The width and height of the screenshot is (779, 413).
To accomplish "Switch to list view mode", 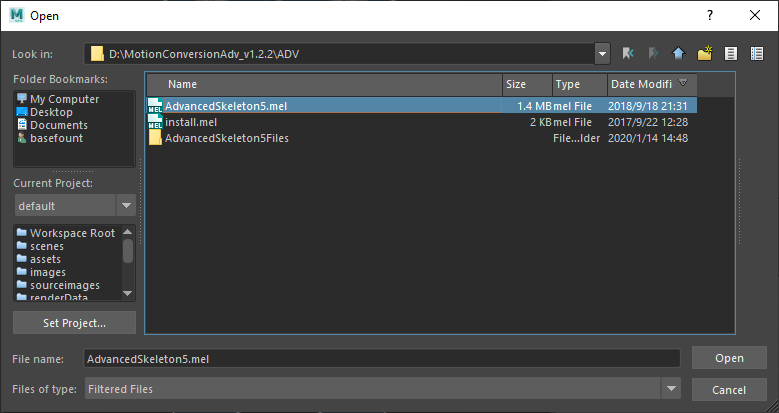I will pyautogui.click(x=730, y=53).
